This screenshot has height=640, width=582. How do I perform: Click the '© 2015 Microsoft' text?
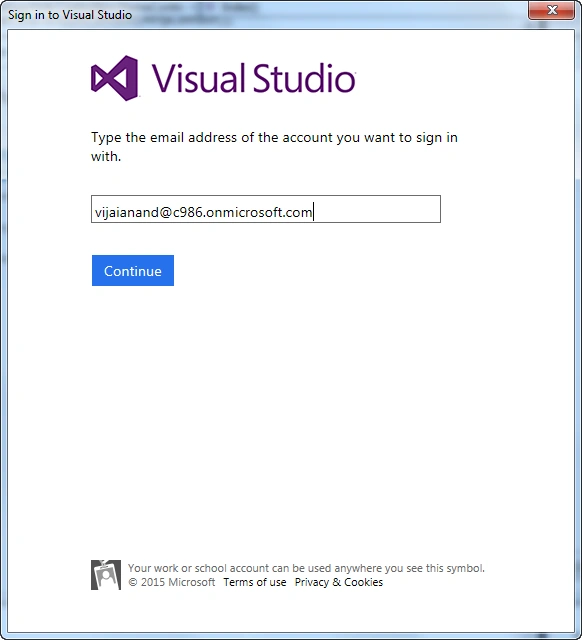171,582
